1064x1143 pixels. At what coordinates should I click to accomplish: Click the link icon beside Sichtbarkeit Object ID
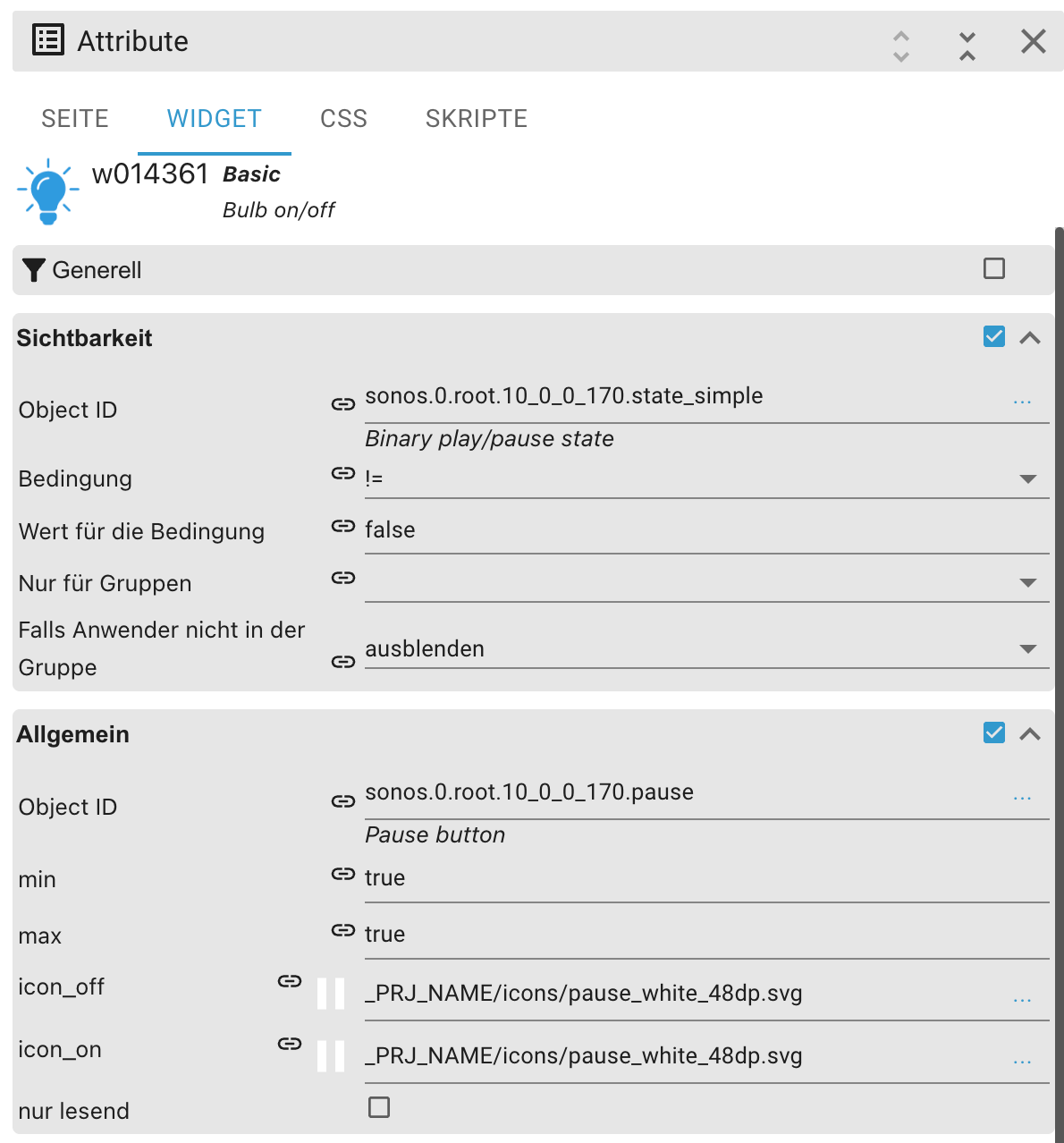pyautogui.click(x=343, y=404)
